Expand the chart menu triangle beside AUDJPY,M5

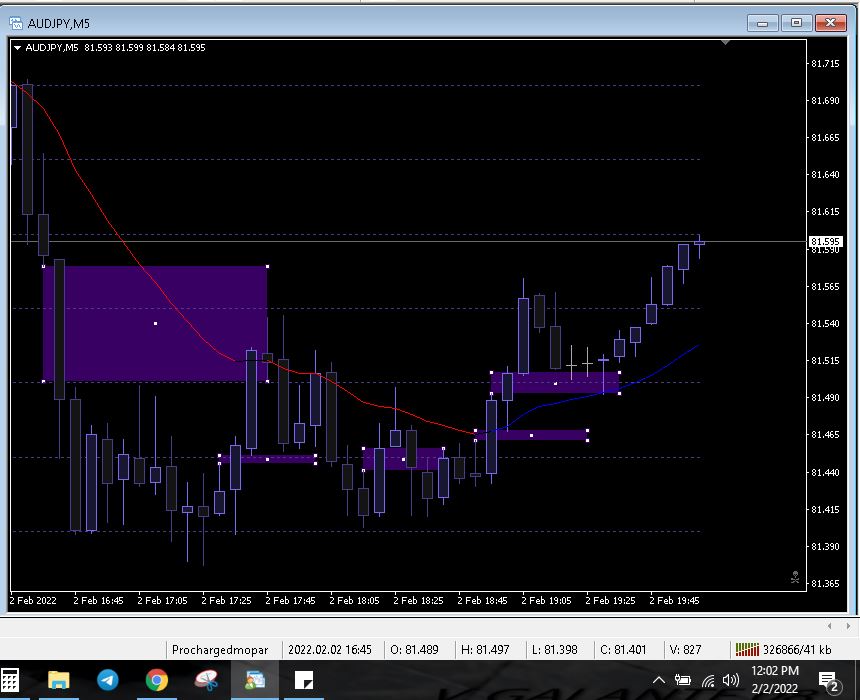coord(18,48)
